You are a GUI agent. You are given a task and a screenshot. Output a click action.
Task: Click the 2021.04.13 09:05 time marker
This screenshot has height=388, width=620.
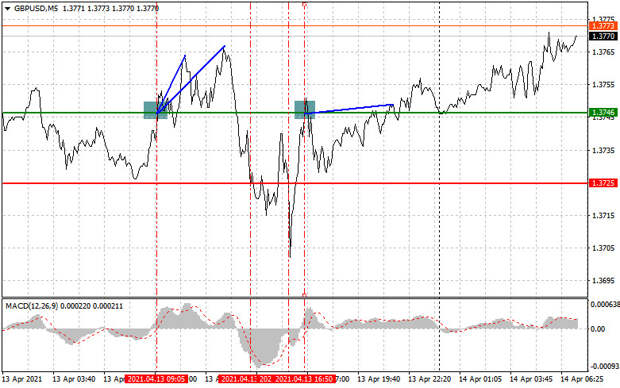coord(157,379)
